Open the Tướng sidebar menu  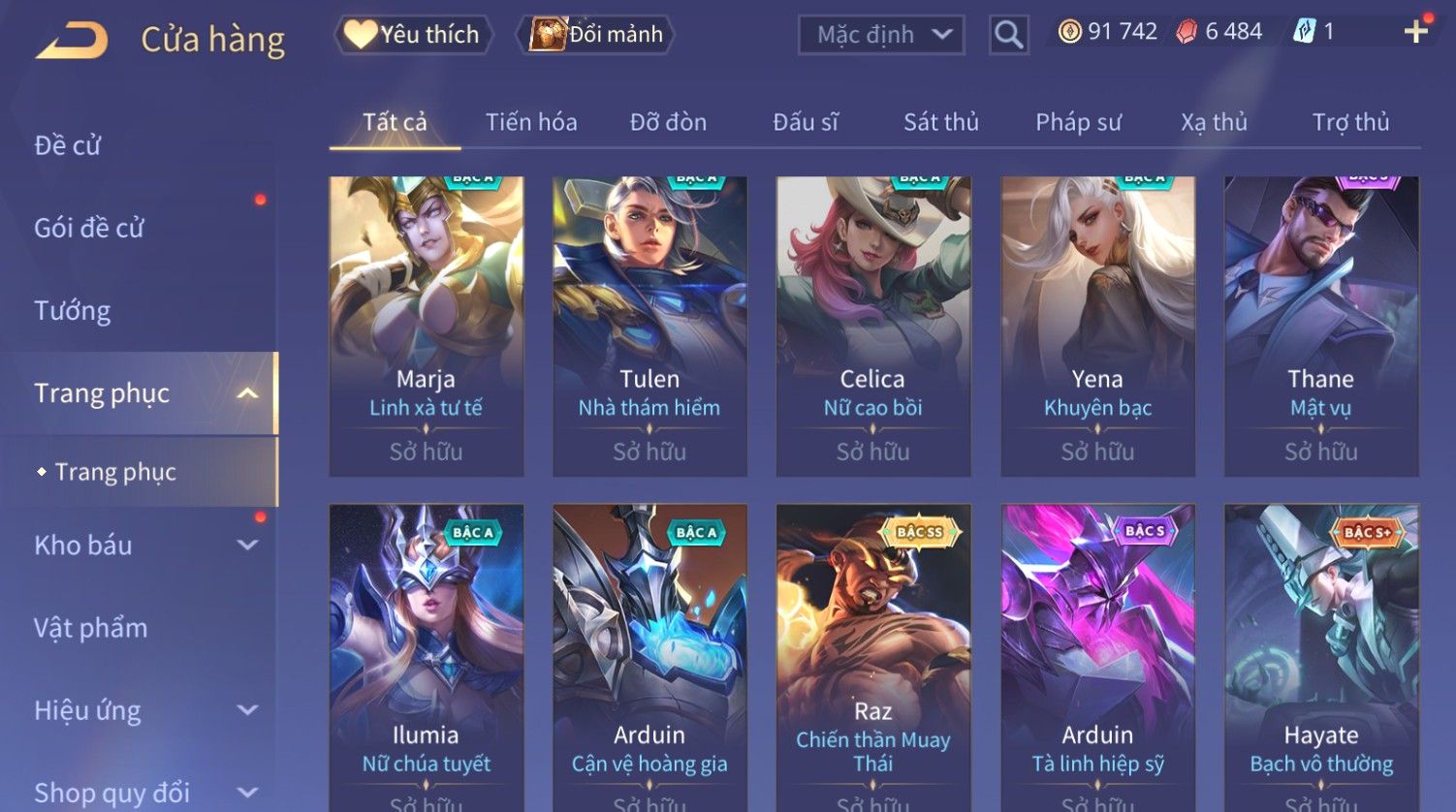pos(73,311)
